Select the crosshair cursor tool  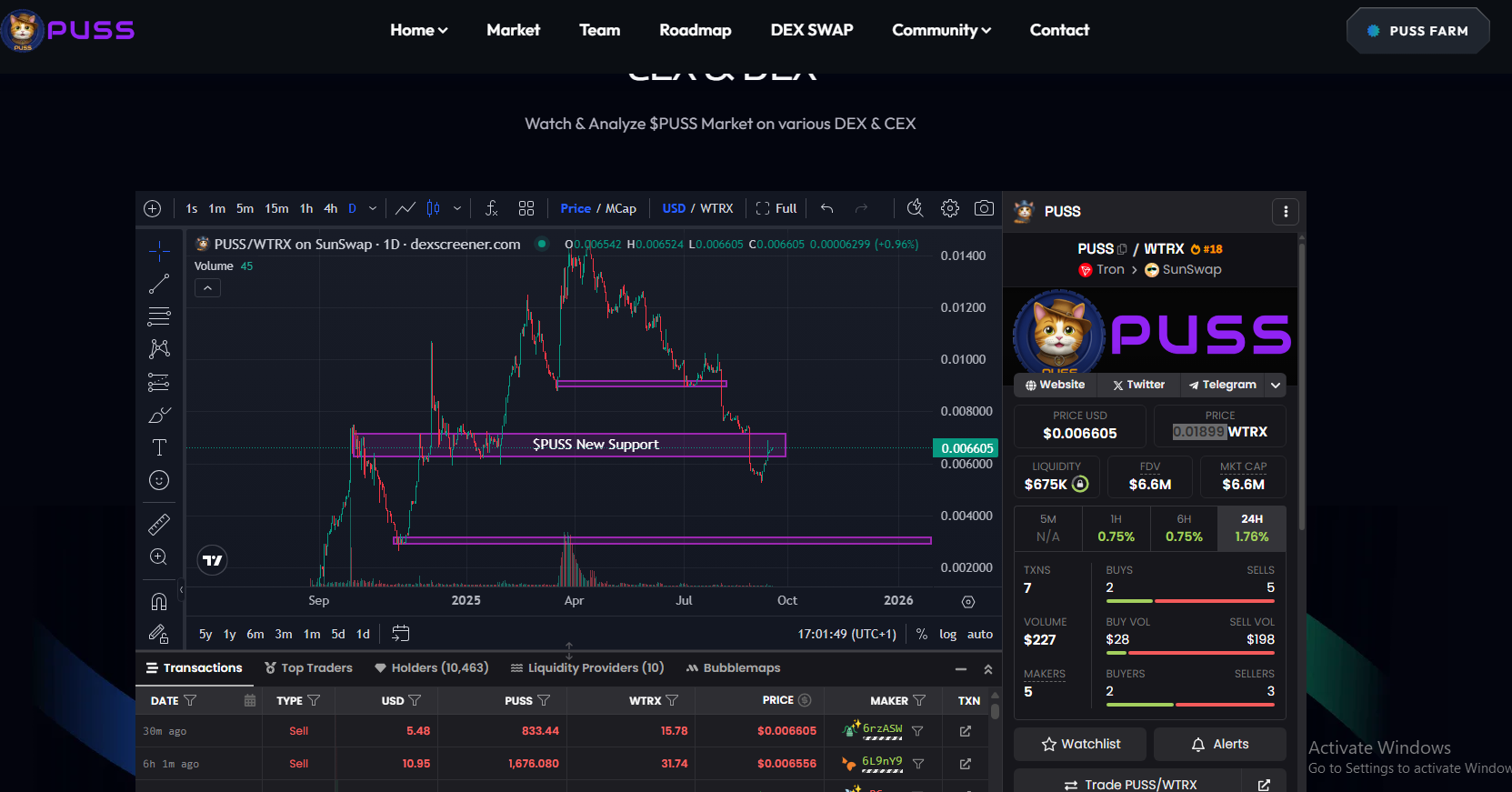tap(159, 252)
